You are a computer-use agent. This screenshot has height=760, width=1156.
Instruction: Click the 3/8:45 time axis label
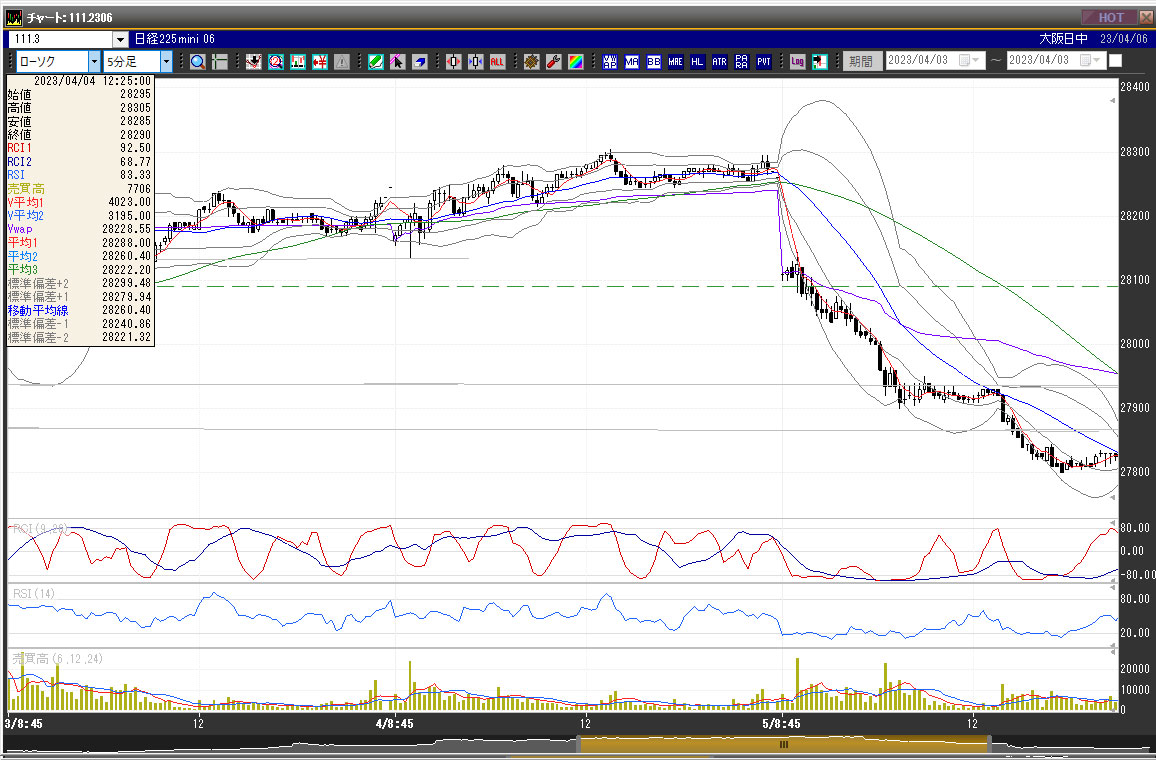pos(24,724)
